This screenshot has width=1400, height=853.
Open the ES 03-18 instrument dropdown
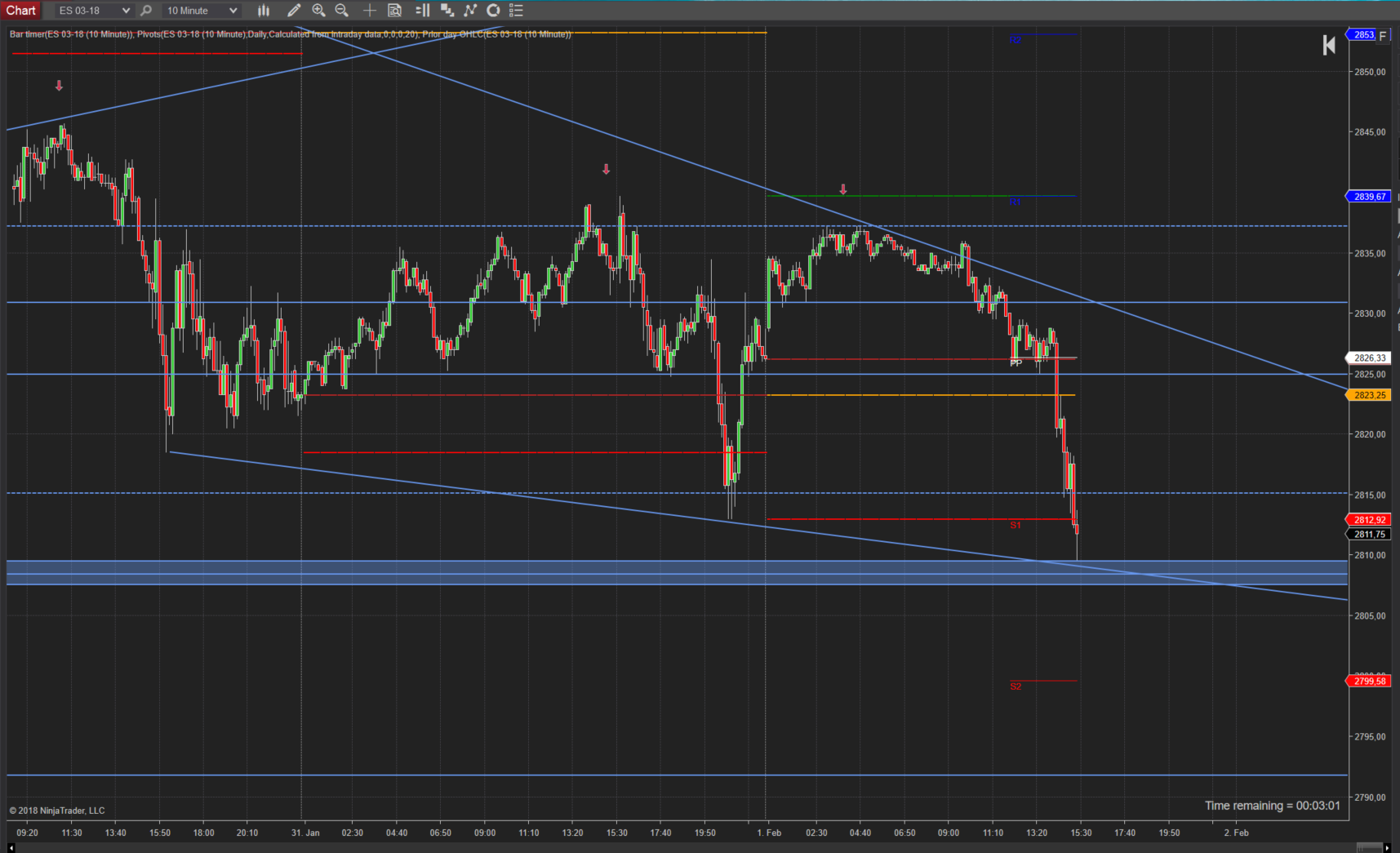click(x=94, y=11)
